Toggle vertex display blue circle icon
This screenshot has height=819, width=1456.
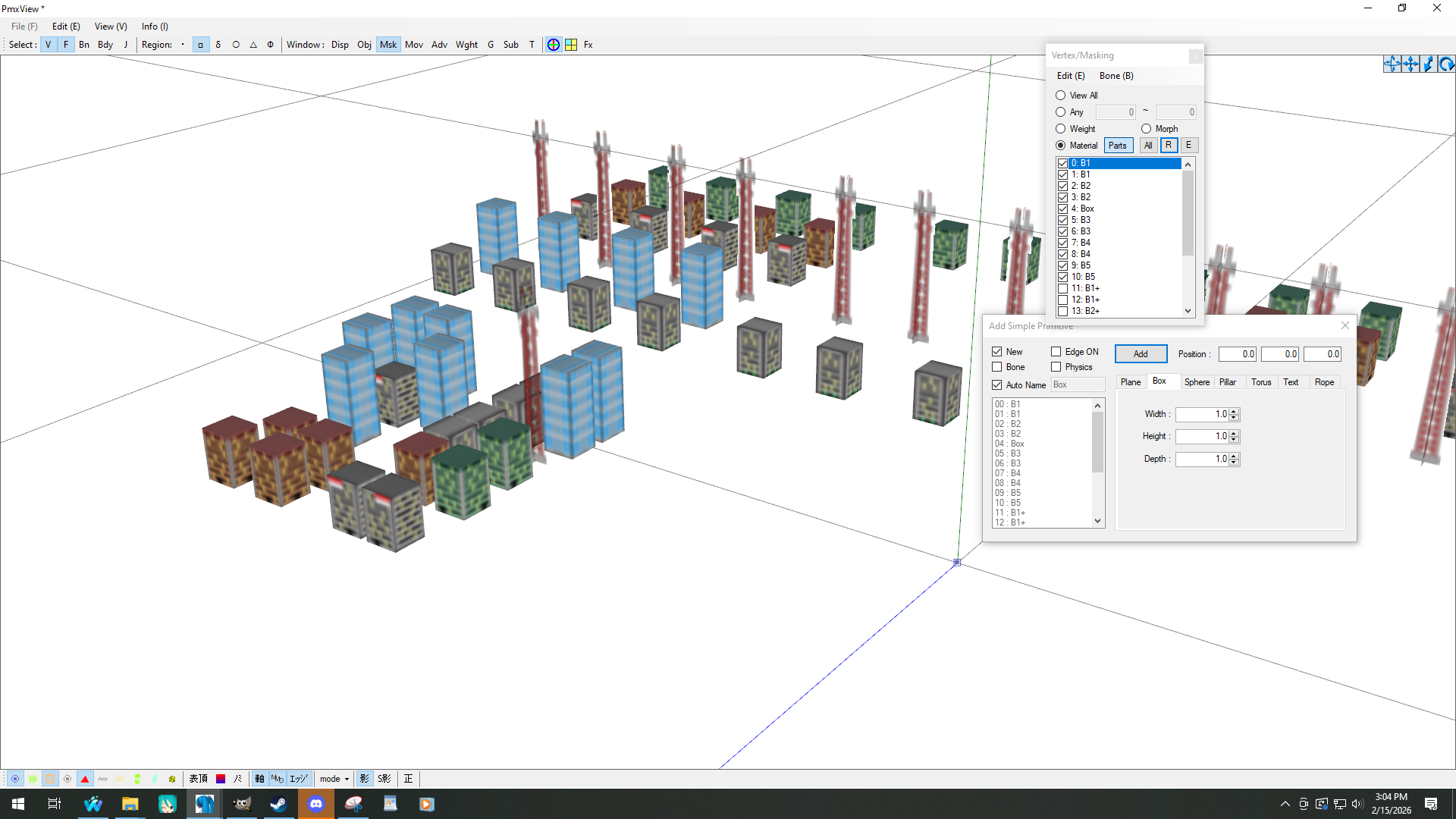[x=15, y=779]
